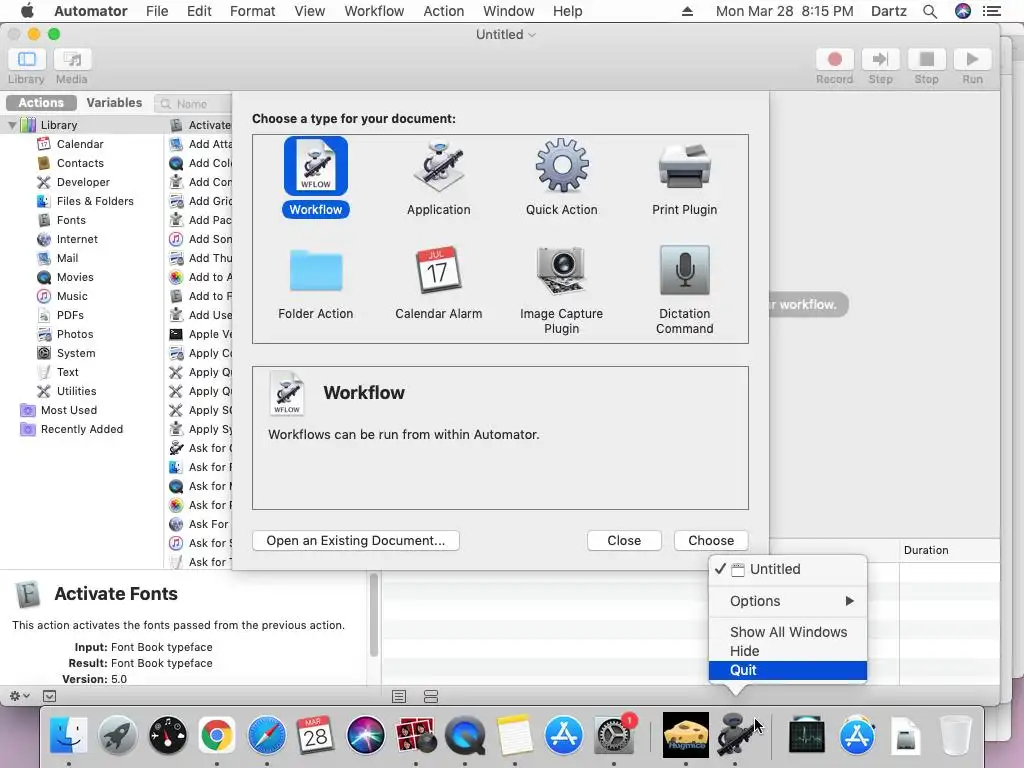Click the Duration column header
The image size is (1024, 768).
click(x=949, y=550)
